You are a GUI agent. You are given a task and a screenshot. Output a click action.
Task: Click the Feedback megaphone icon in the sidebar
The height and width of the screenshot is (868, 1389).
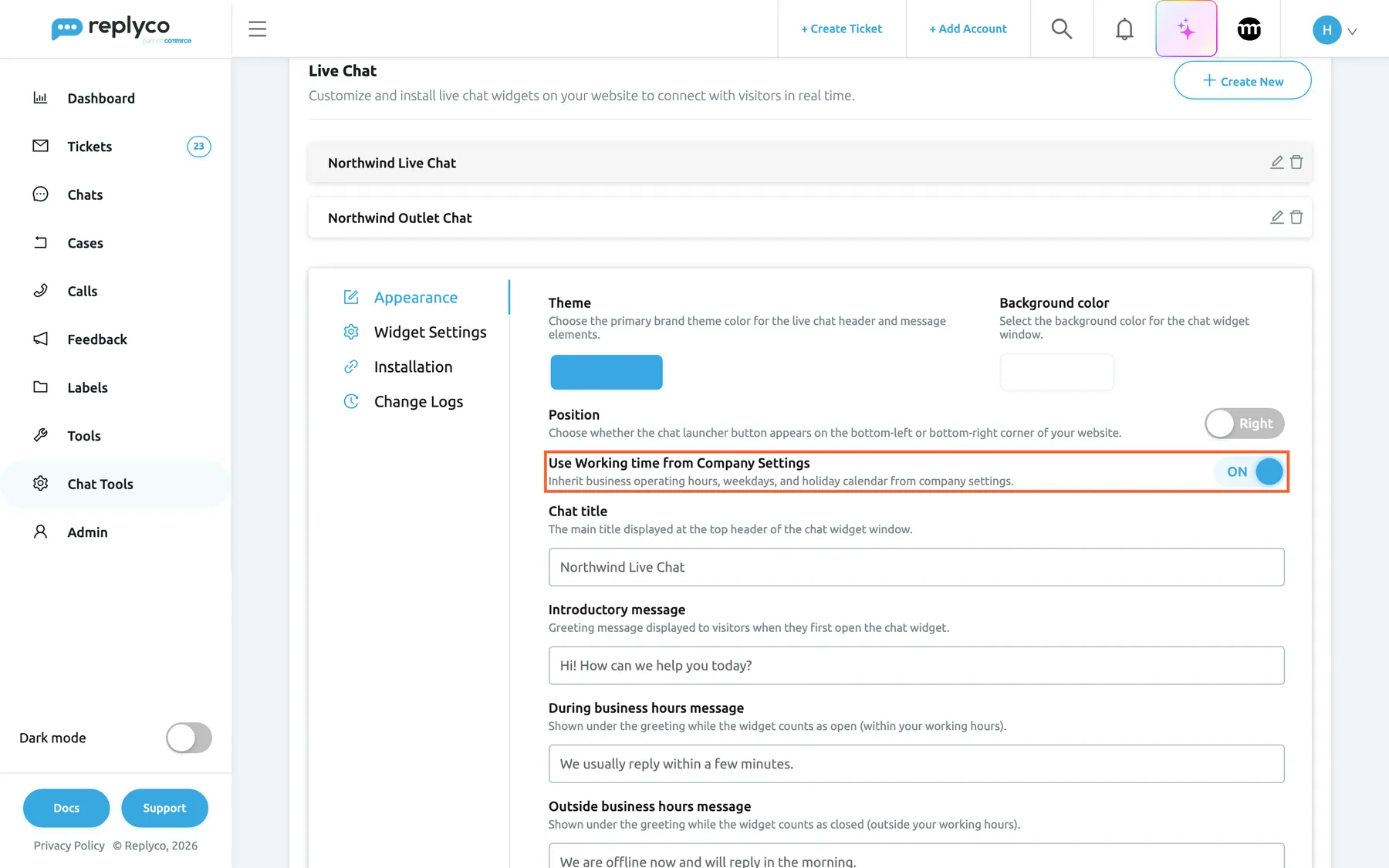pyautogui.click(x=40, y=339)
